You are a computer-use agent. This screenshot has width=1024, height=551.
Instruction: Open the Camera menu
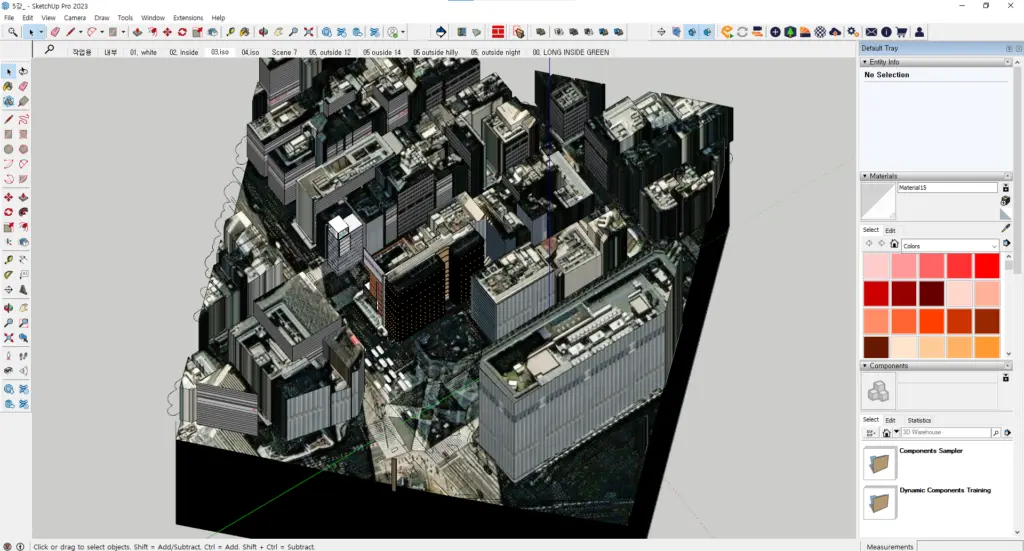pos(74,18)
